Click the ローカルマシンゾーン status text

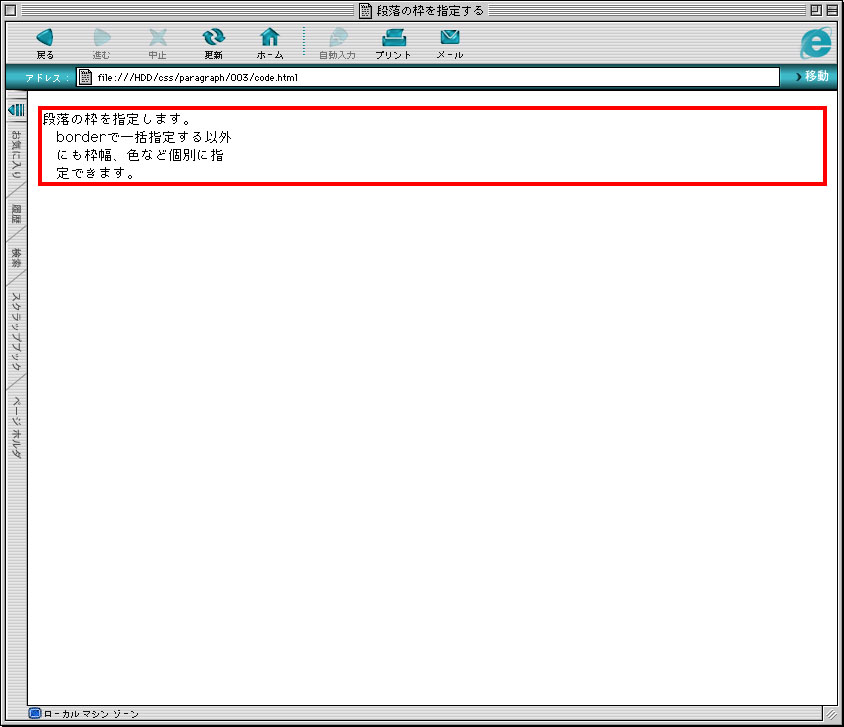point(91,714)
